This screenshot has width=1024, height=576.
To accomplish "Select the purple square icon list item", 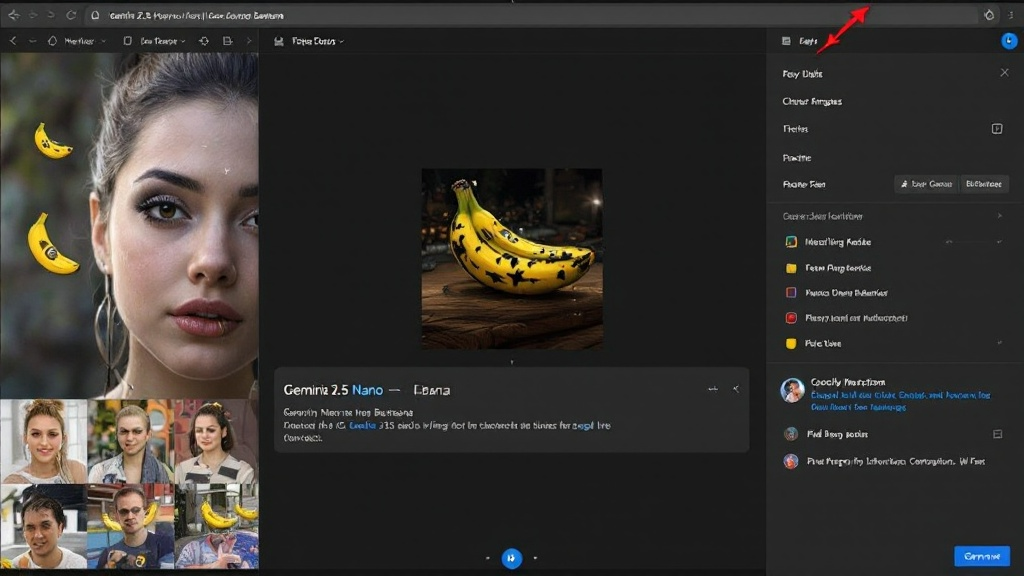I will [837, 293].
